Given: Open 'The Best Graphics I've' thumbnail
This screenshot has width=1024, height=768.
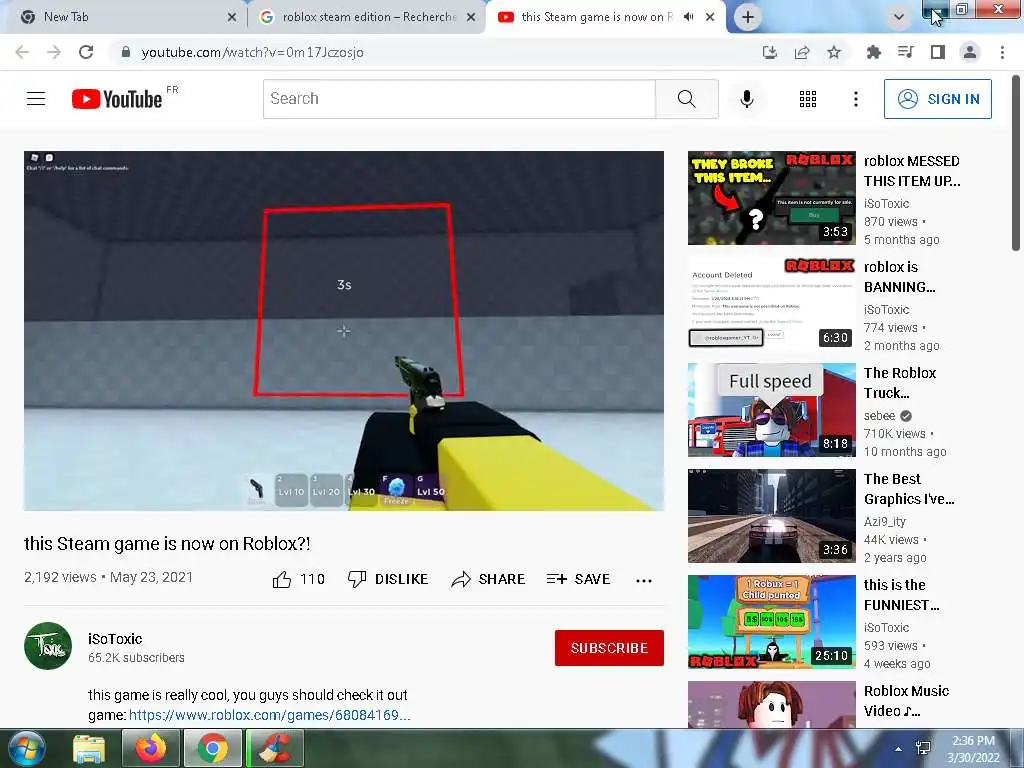Looking at the screenshot, I should click(x=771, y=516).
